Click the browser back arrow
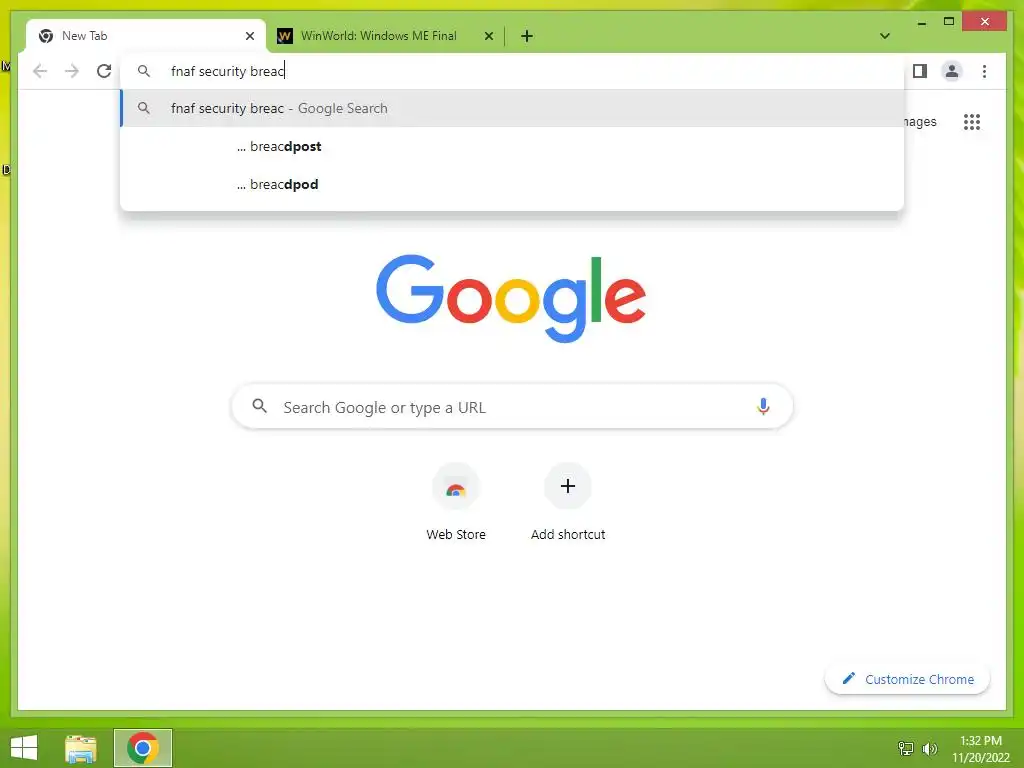This screenshot has width=1024, height=768. (40, 71)
